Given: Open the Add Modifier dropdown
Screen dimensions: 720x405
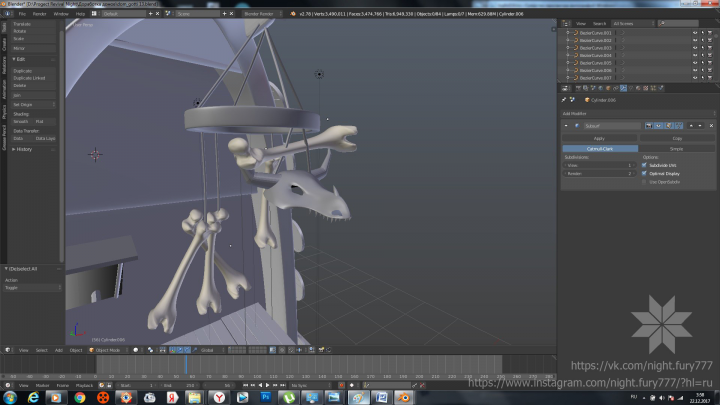Looking at the screenshot, I should click(638, 113).
